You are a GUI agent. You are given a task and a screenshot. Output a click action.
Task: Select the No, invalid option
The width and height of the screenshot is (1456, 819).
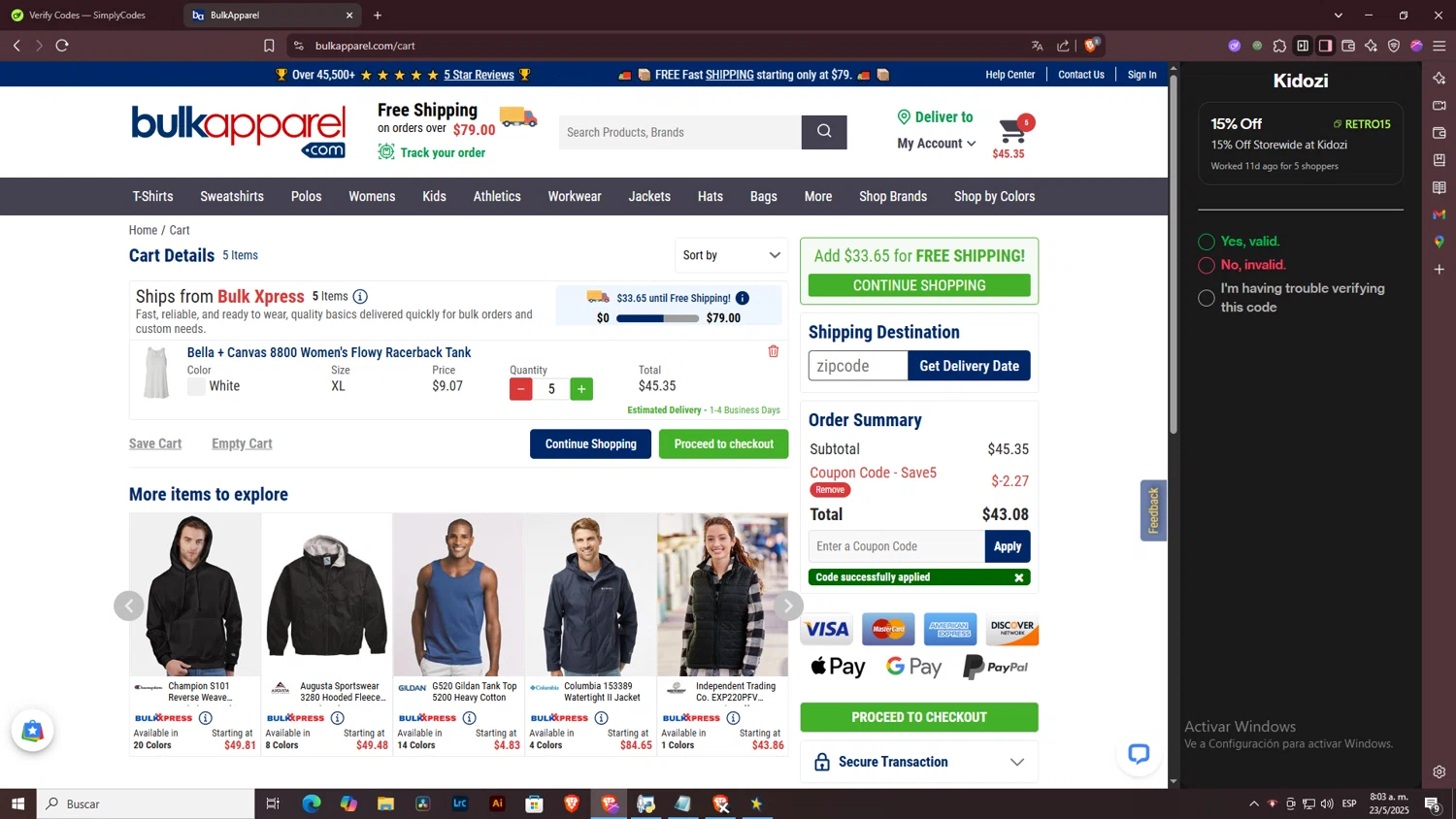(1207, 265)
